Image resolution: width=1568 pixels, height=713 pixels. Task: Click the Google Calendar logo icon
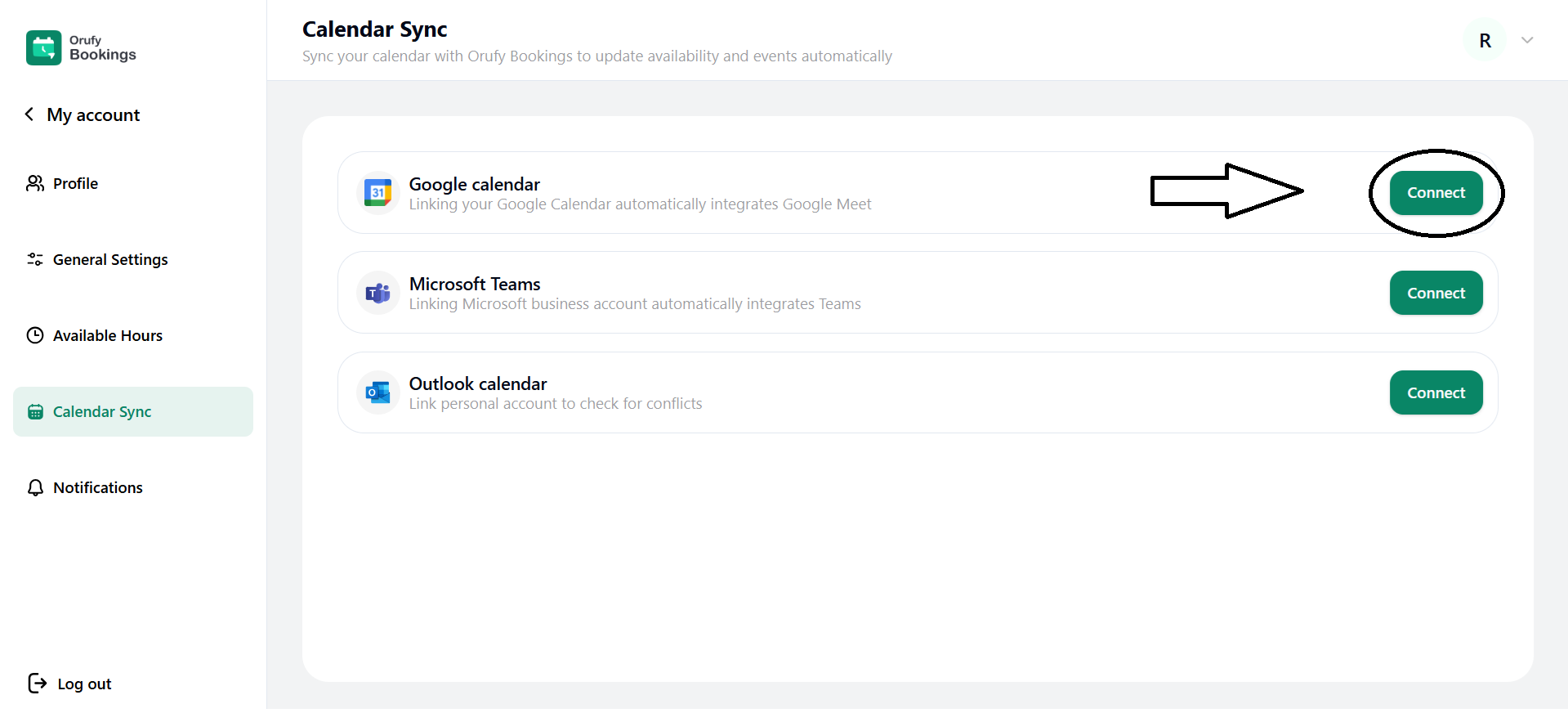click(x=377, y=193)
